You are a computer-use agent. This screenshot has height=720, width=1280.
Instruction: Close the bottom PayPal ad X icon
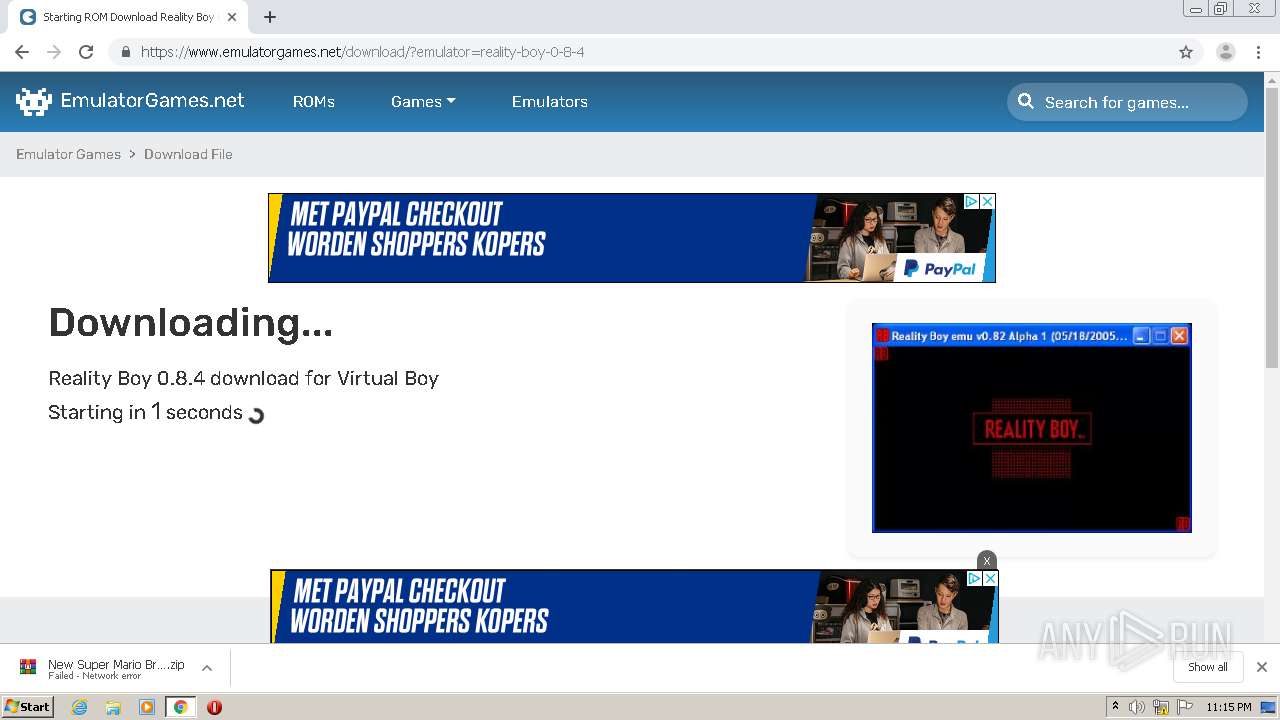coord(990,578)
